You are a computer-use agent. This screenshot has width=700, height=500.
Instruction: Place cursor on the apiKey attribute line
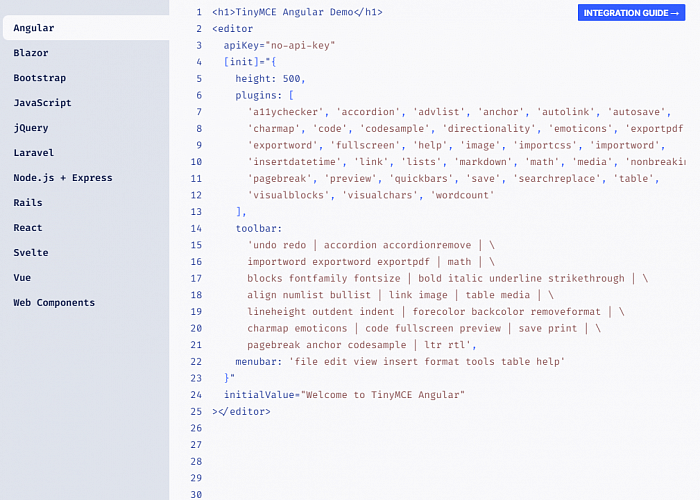[x=279, y=45]
